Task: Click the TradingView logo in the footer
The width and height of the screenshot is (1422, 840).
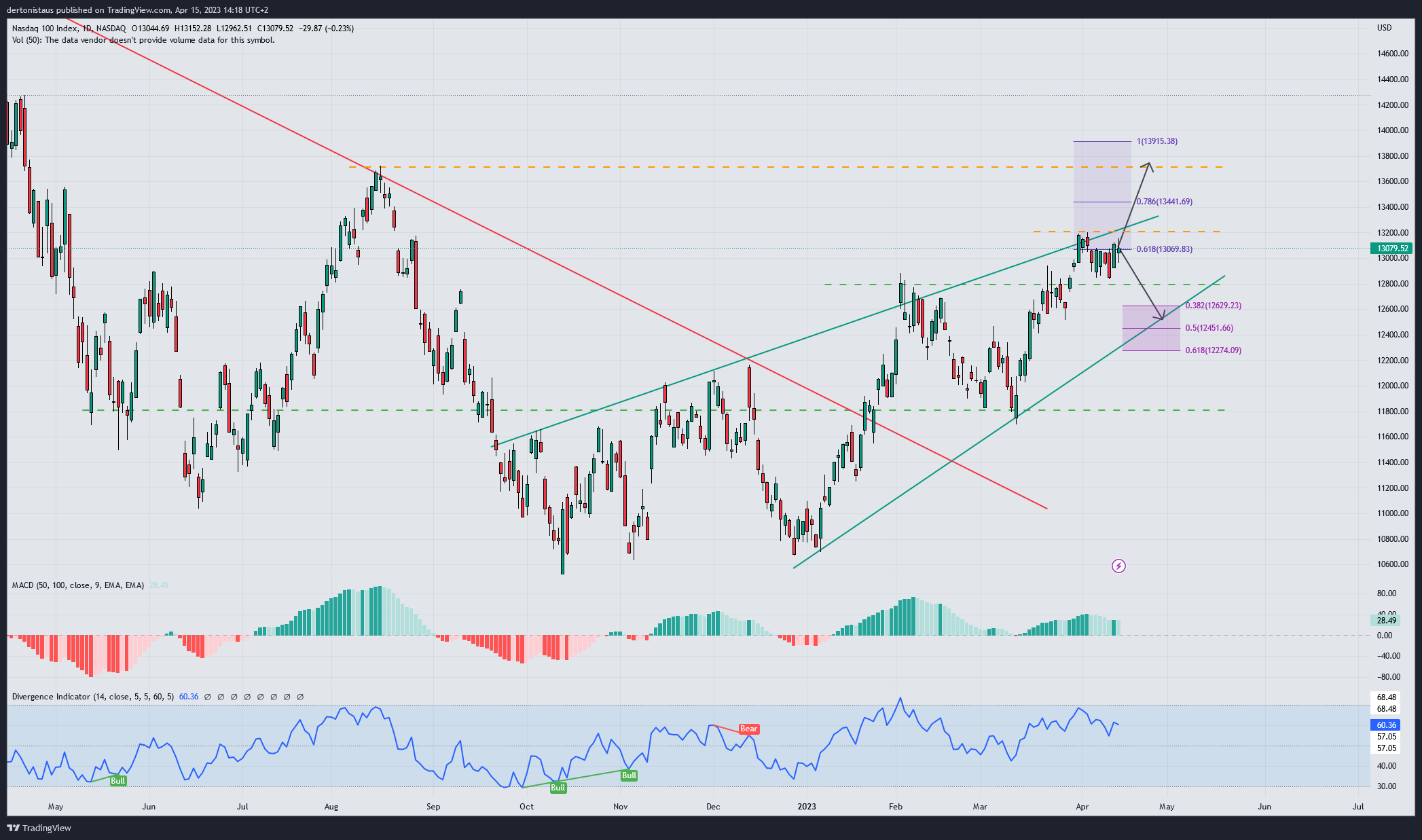Action: [x=39, y=828]
